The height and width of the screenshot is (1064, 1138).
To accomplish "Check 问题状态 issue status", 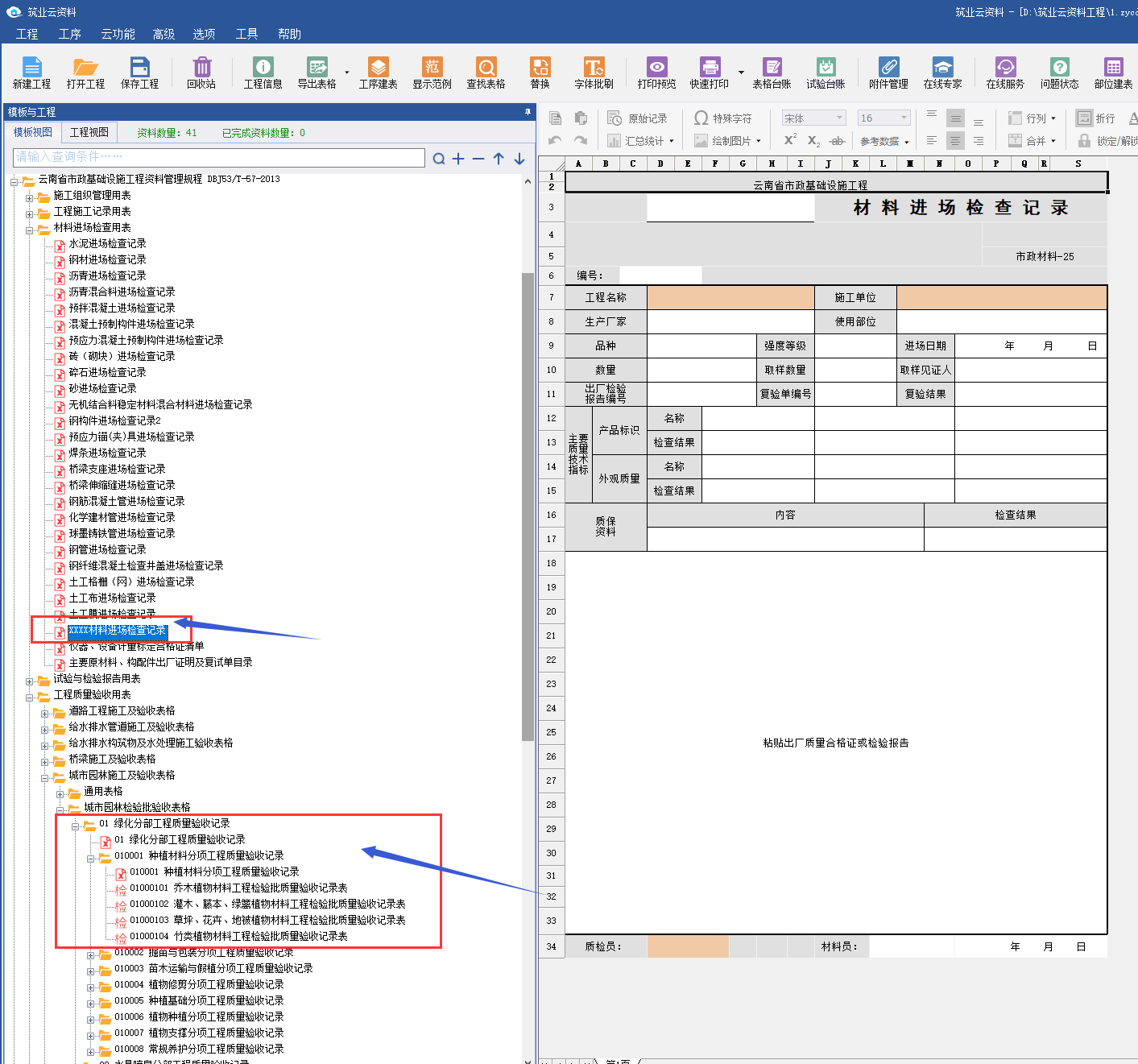I will coord(1059,72).
